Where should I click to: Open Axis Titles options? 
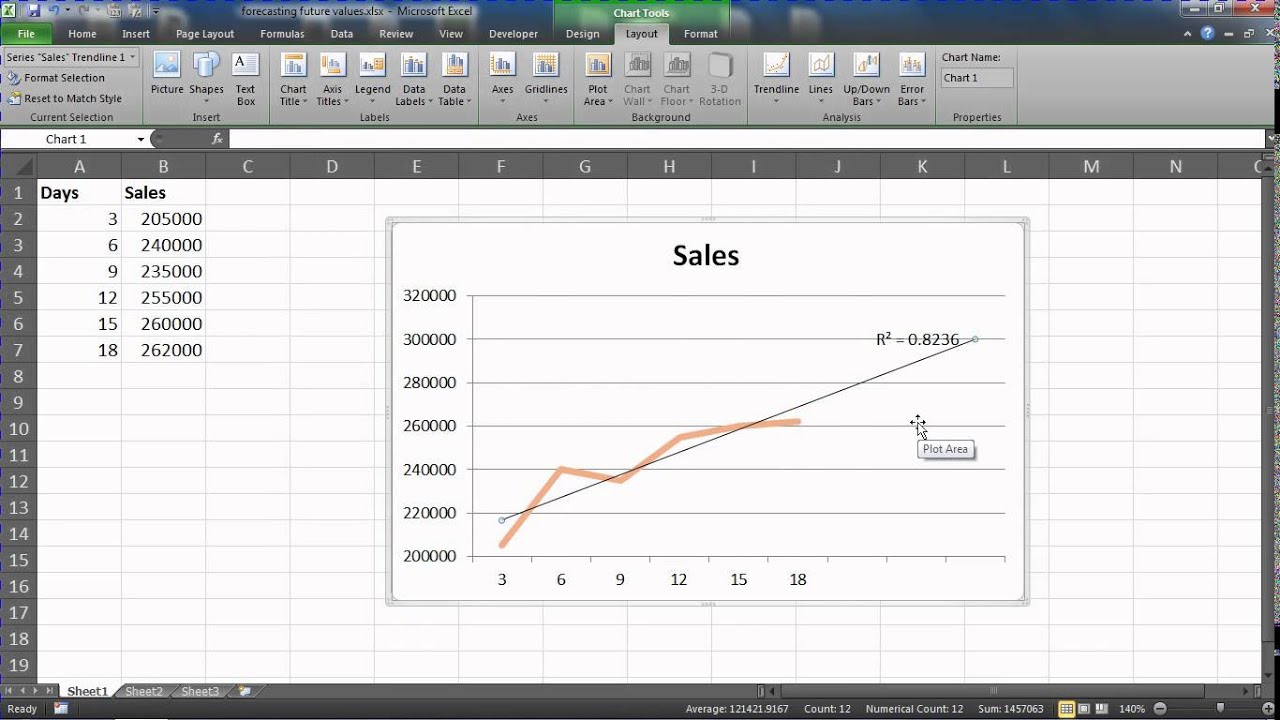pos(332,80)
